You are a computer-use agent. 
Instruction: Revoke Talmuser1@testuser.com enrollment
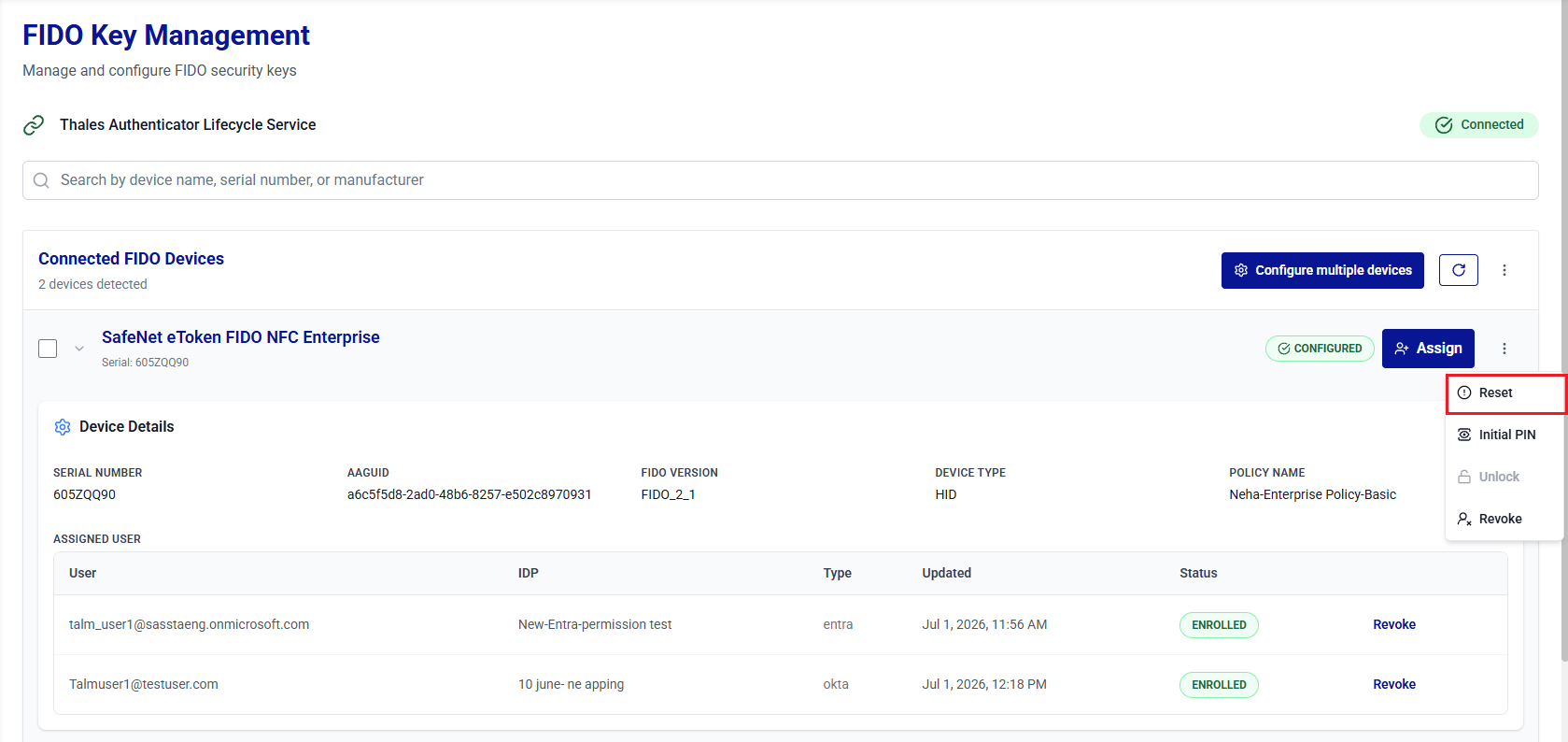pos(1394,684)
